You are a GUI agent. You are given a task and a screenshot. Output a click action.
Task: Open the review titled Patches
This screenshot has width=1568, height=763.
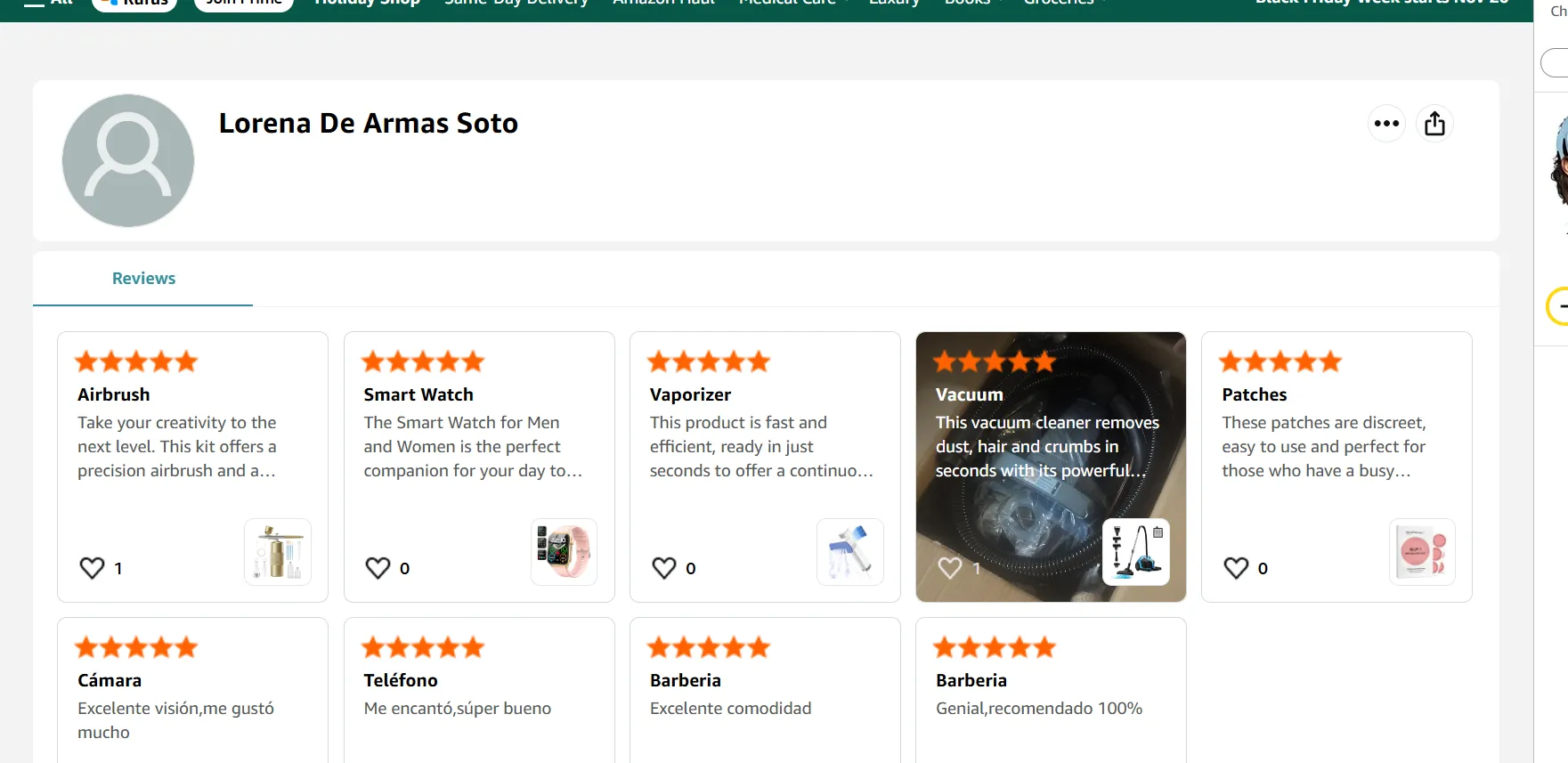coord(1255,394)
